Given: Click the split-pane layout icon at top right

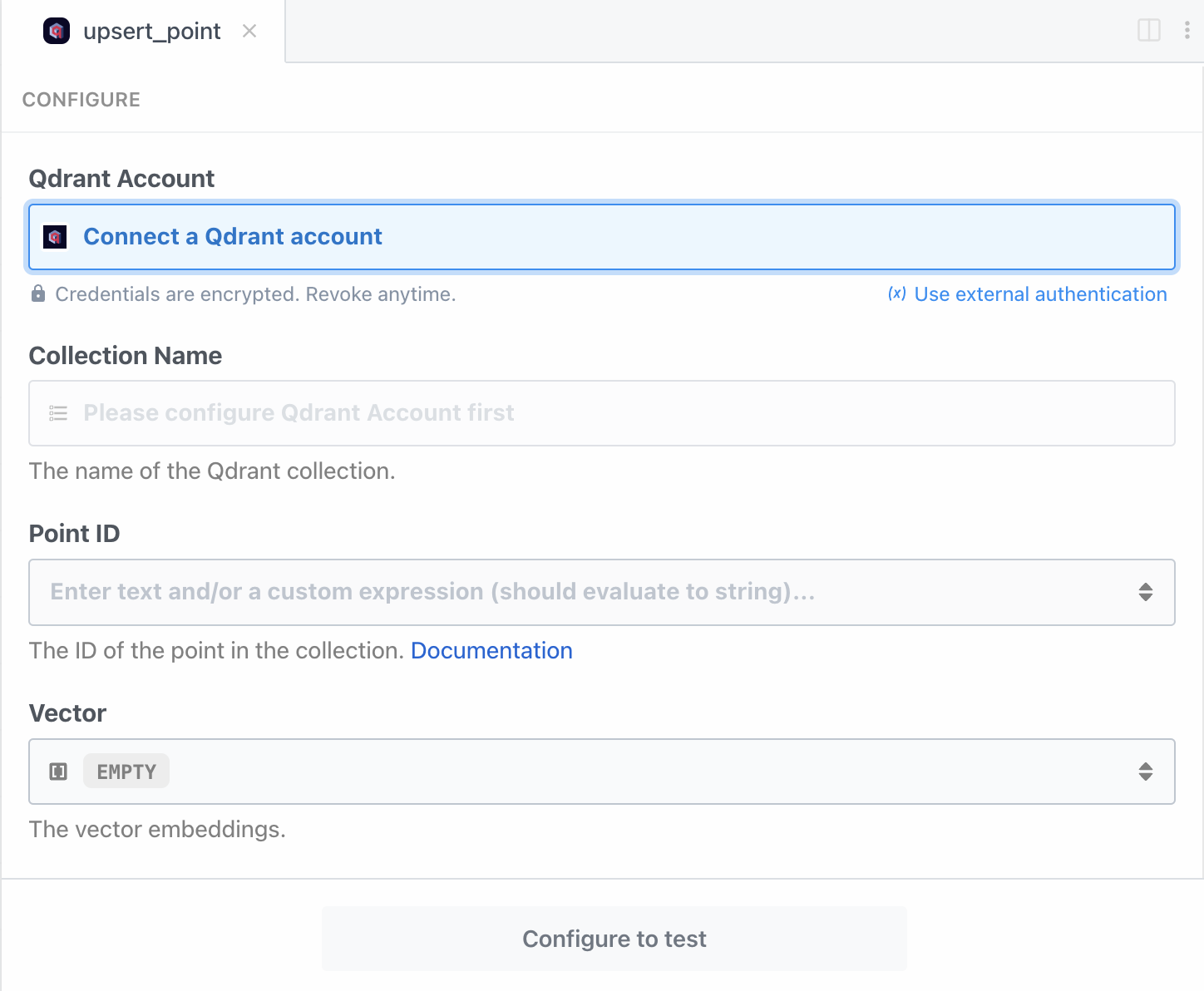Looking at the screenshot, I should click(1149, 31).
